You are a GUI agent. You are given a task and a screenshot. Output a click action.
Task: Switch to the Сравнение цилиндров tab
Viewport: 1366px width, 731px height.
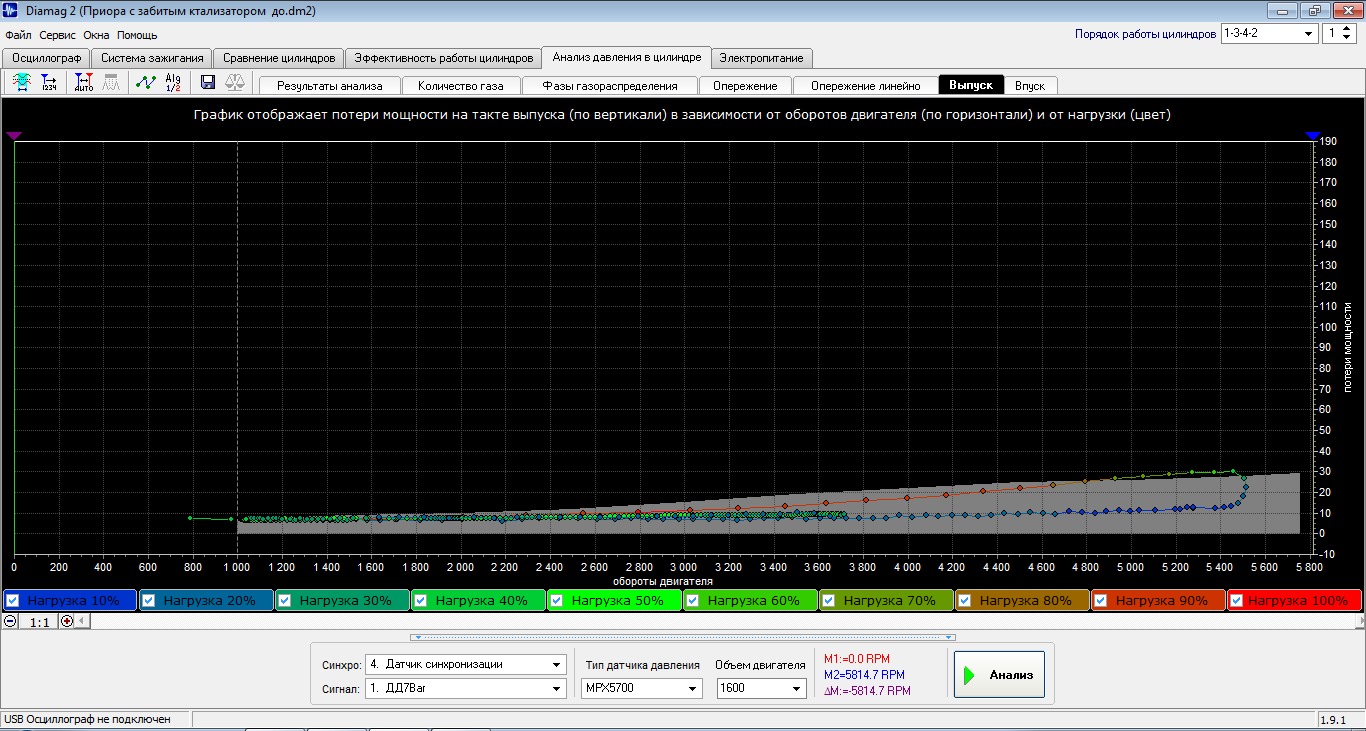279,58
